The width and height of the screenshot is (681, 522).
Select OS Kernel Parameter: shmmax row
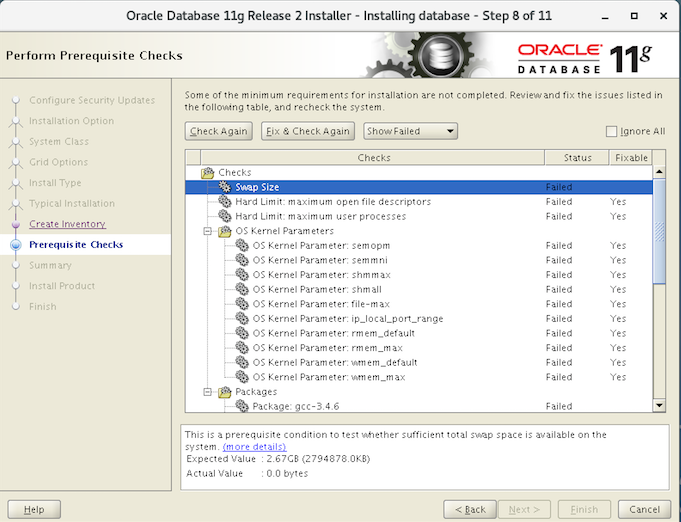click(419, 275)
